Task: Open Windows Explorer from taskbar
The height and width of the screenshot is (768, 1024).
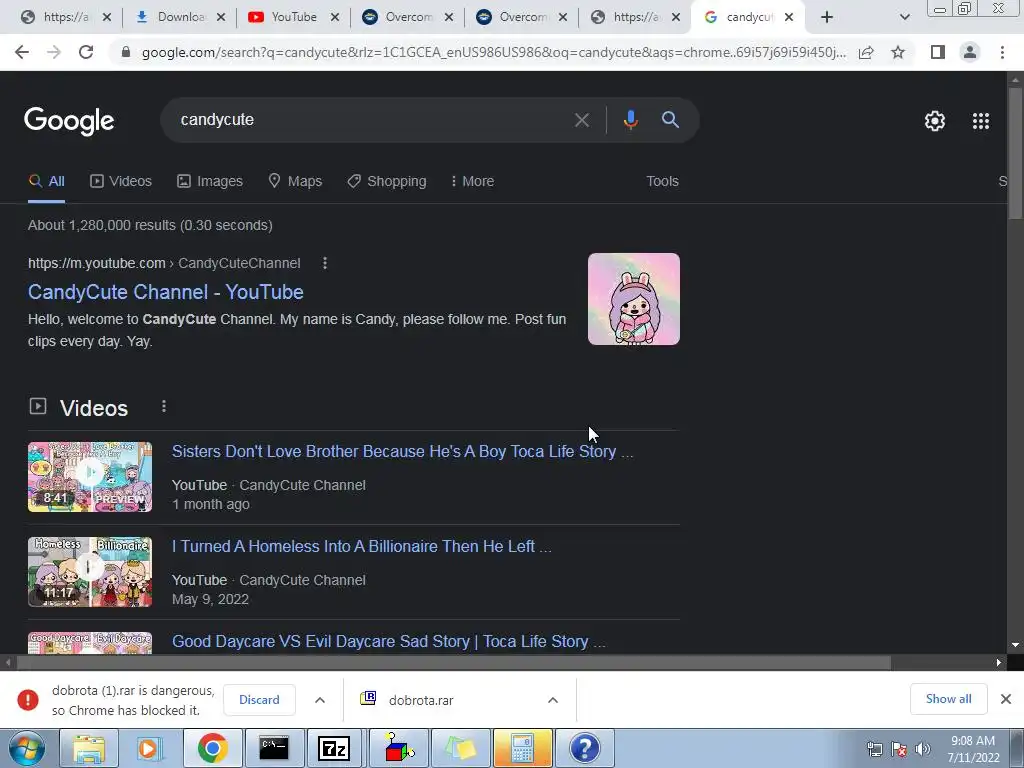Action: (x=89, y=748)
